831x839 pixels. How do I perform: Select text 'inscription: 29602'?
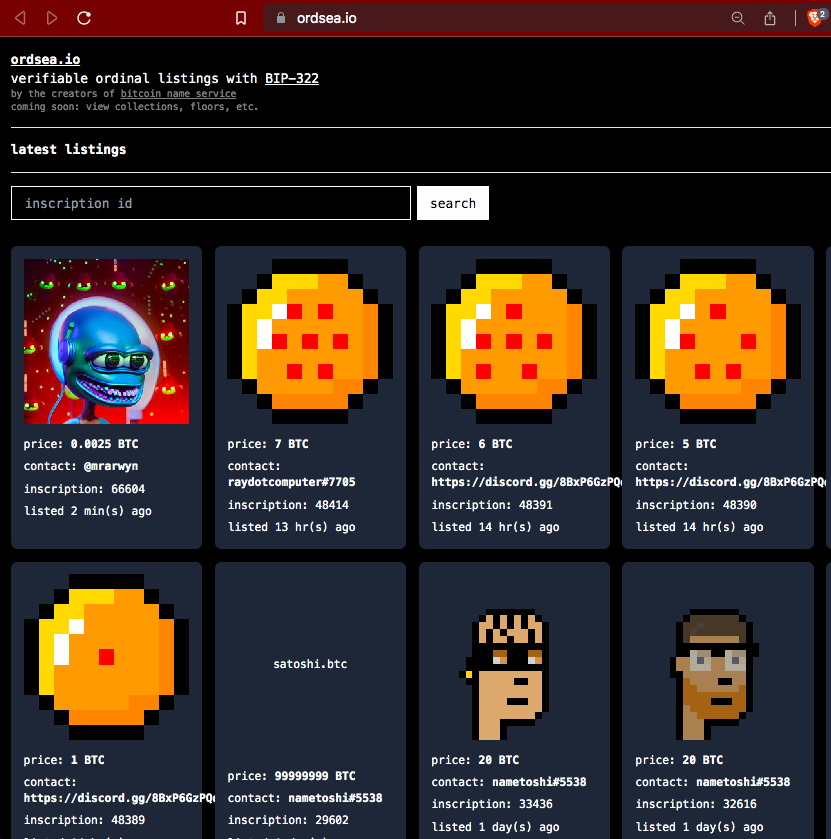coord(288,820)
